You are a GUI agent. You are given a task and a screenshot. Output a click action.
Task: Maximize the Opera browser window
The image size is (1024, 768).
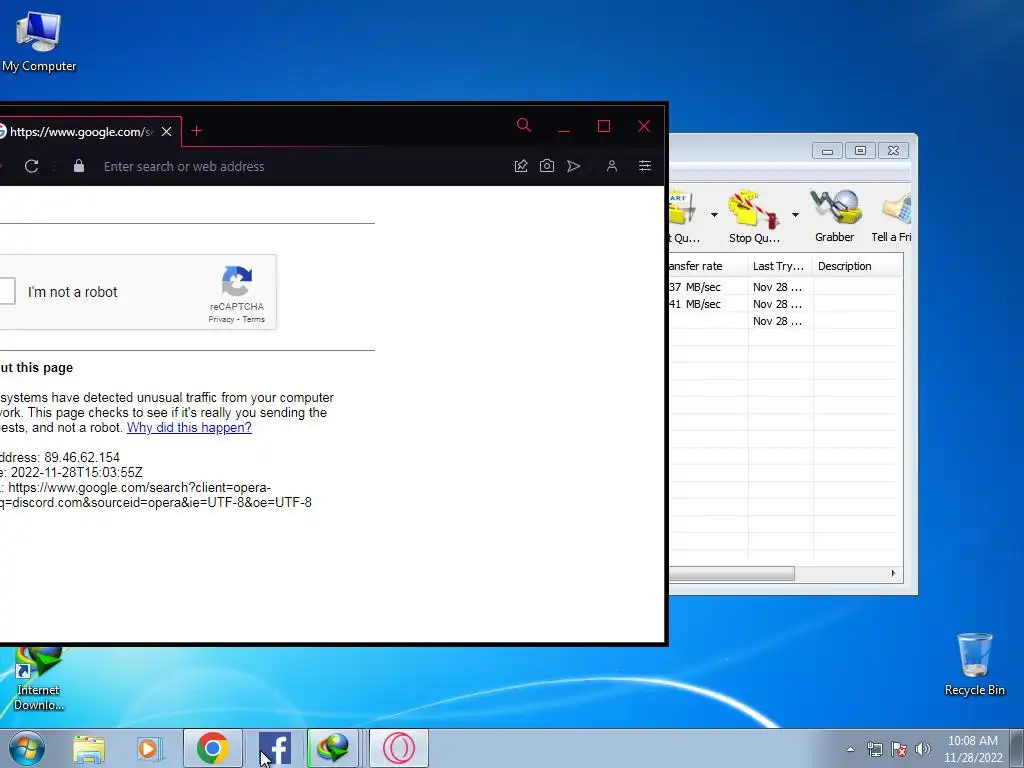[603, 126]
